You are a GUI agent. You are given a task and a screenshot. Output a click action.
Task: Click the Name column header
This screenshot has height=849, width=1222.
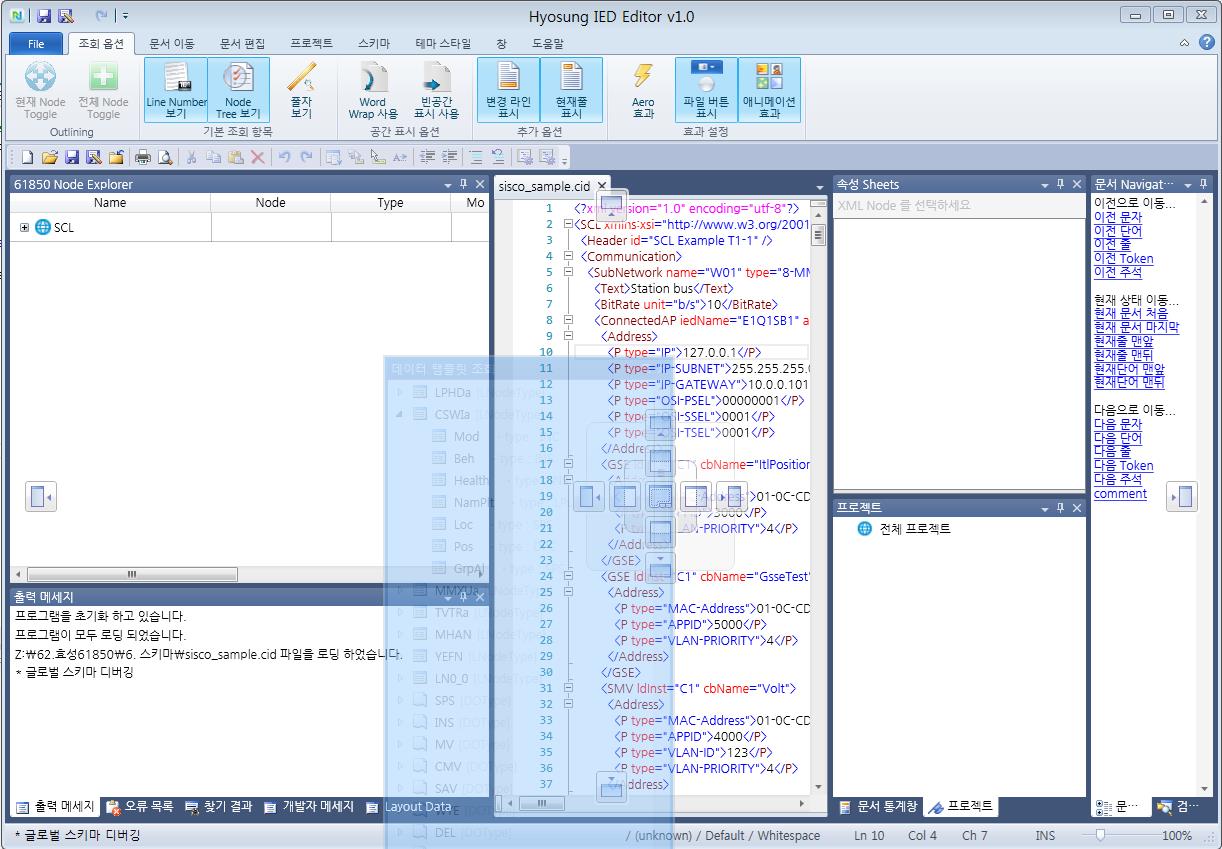(x=110, y=202)
